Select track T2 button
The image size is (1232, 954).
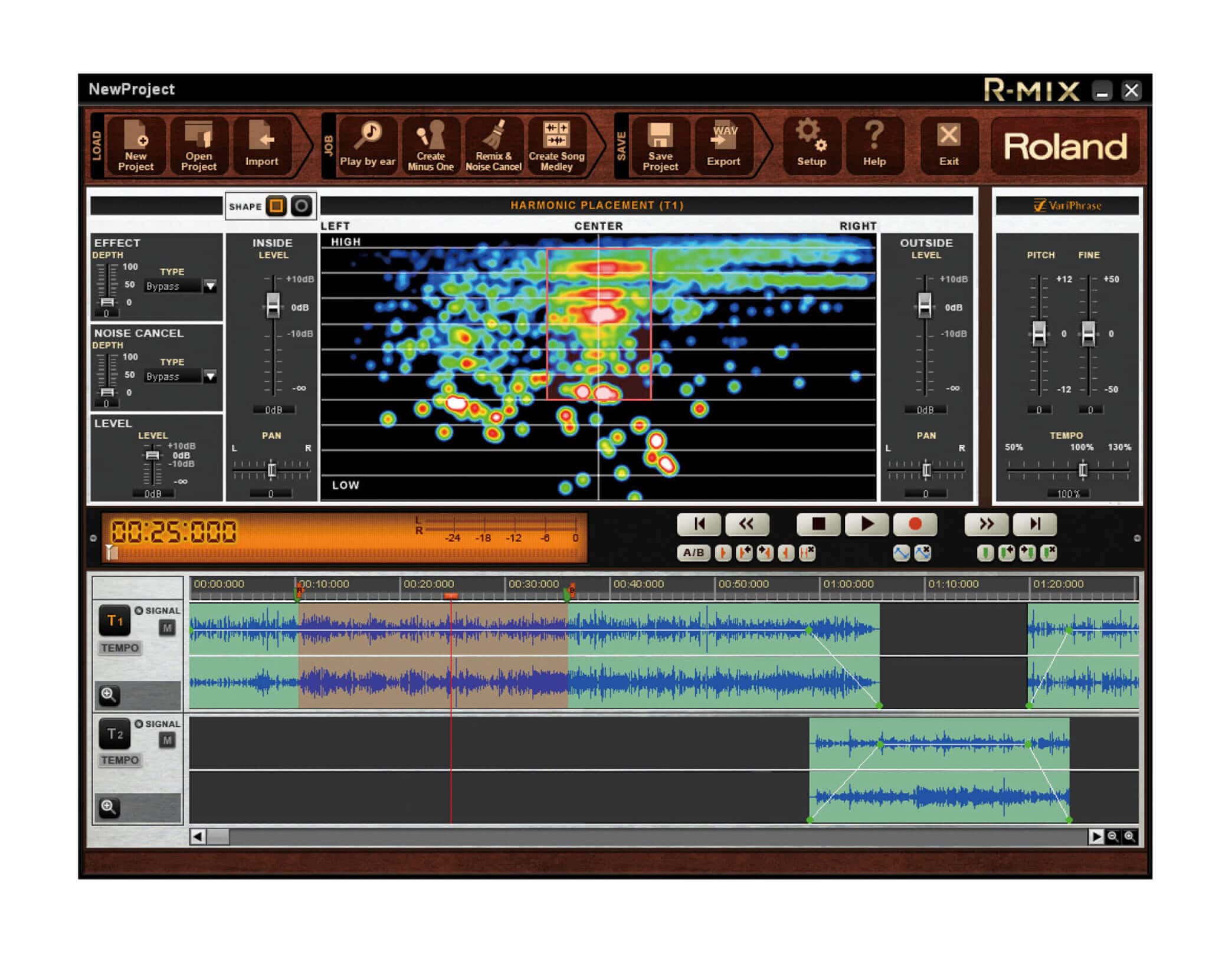point(114,734)
